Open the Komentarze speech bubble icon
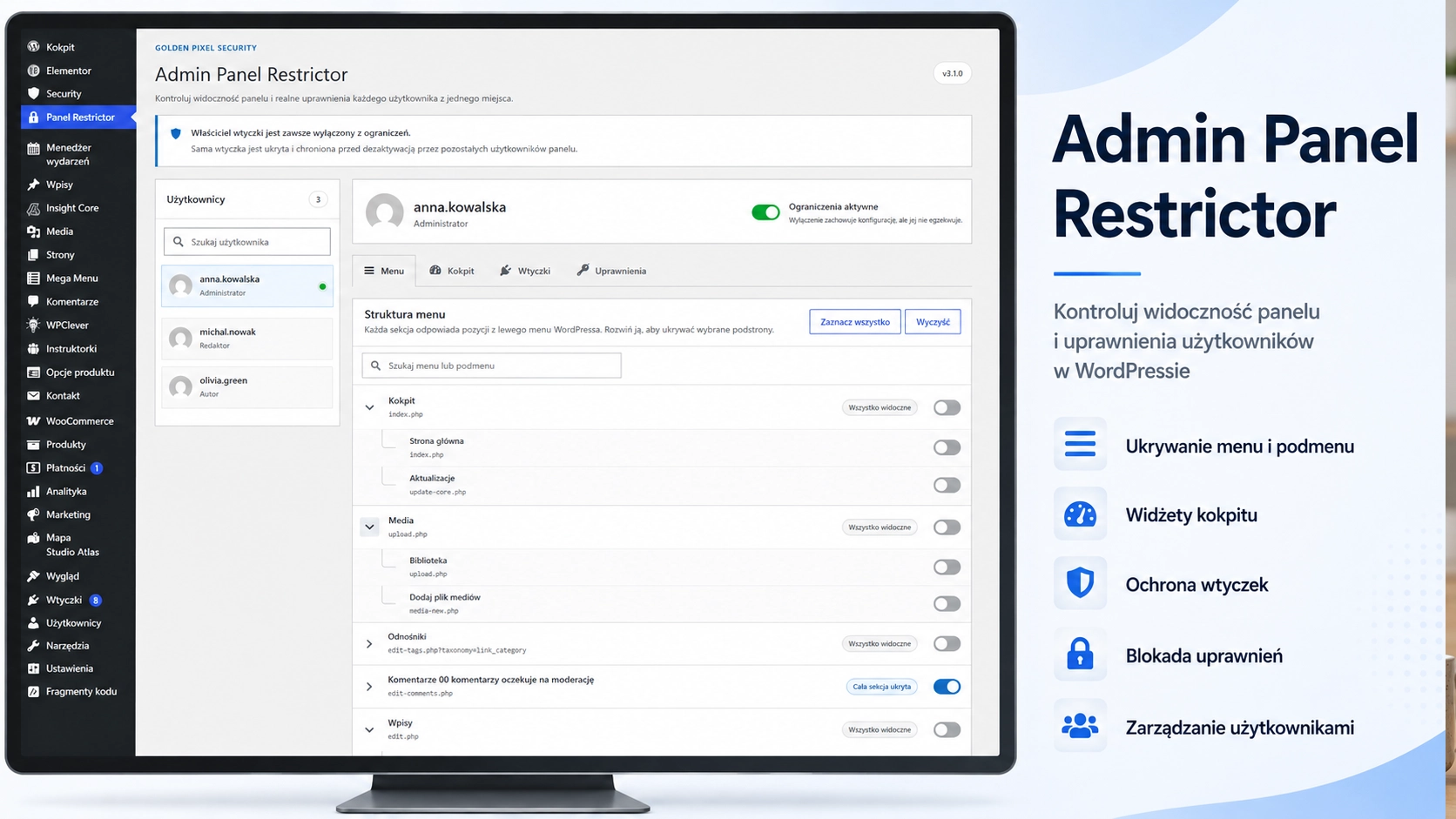Viewport: 1456px width, 819px height. pos(33,301)
